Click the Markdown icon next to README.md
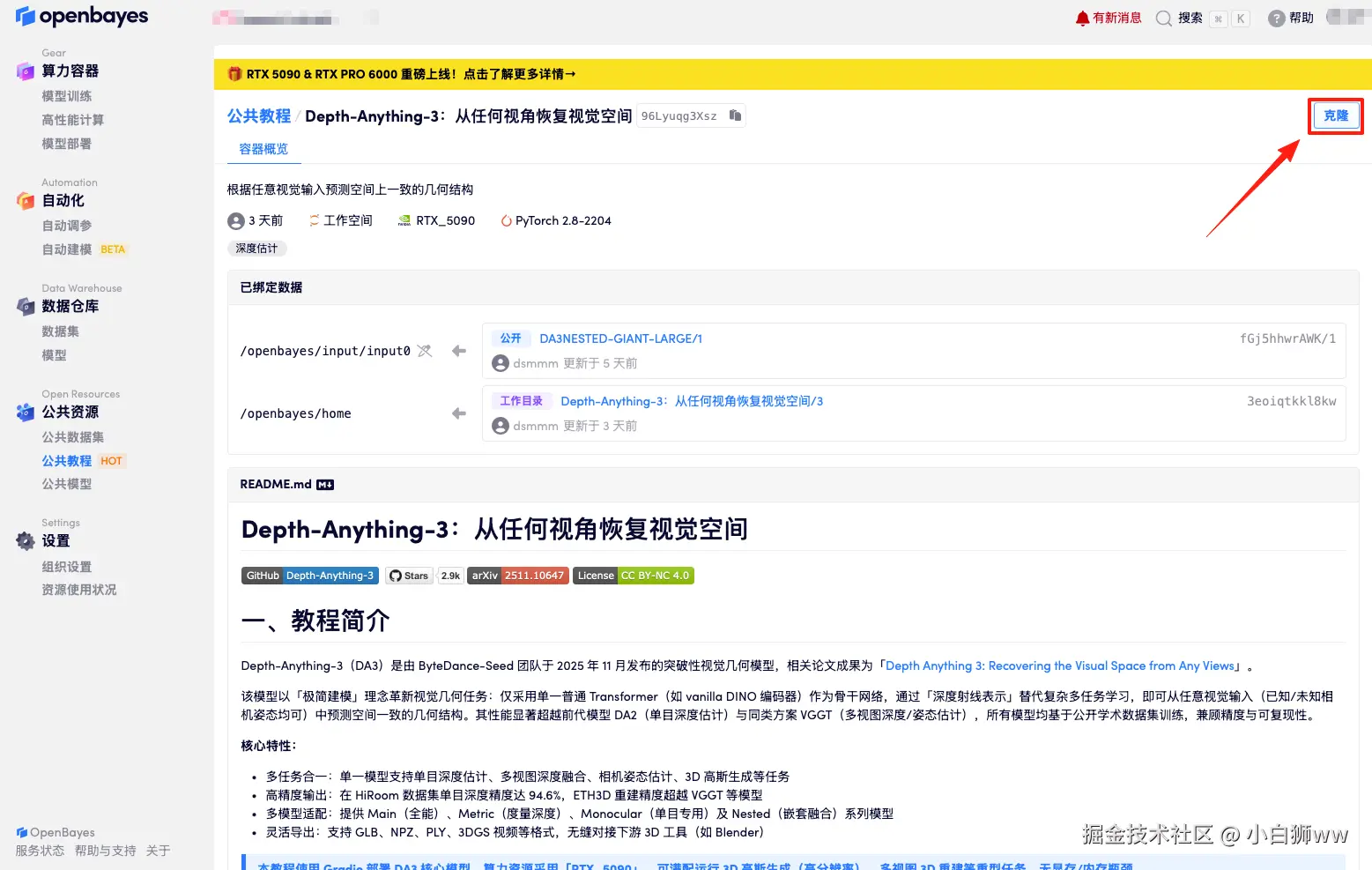The height and width of the screenshot is (870, 1372). tap(325, 485)
